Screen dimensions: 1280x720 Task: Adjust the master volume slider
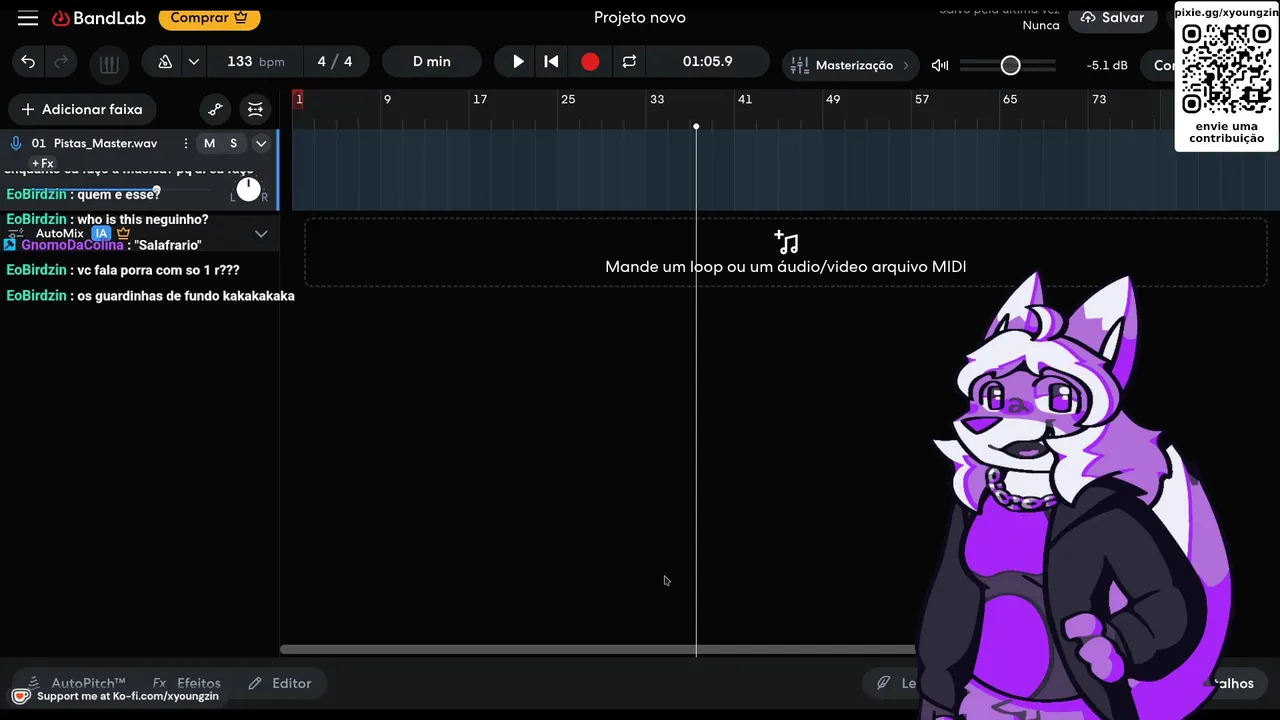(x=1008, y=65)
